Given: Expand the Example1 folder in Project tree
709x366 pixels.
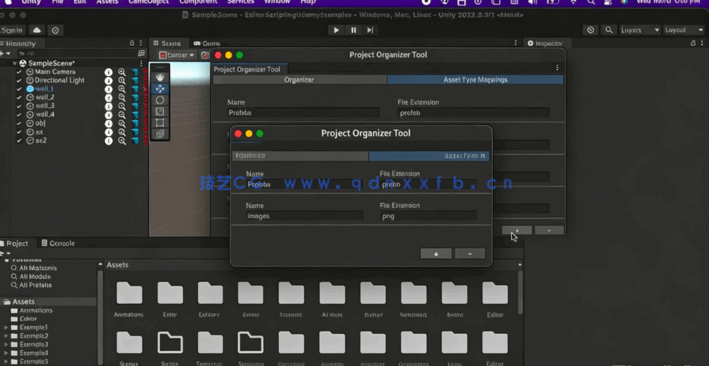Looking at the screenshot, I should [6, 327].
